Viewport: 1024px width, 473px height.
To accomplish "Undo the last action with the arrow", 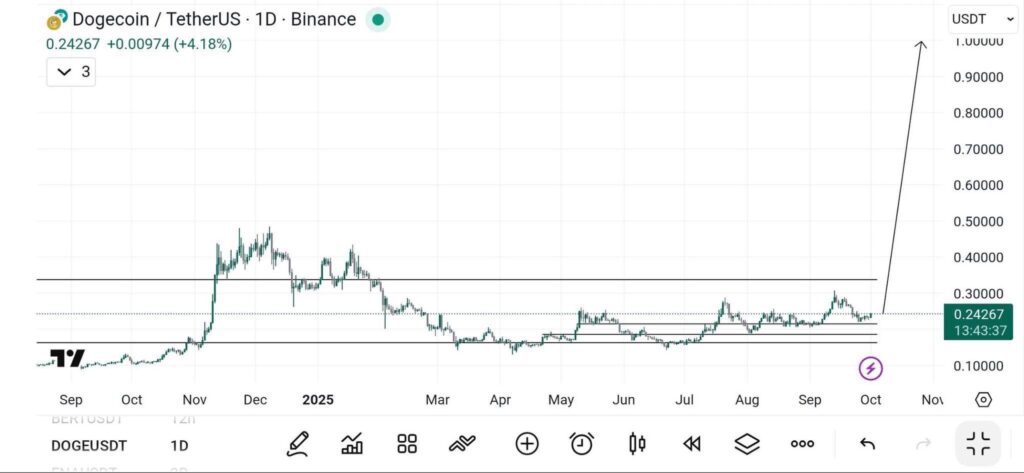I will pyautogui.click(x=867, y=443).
